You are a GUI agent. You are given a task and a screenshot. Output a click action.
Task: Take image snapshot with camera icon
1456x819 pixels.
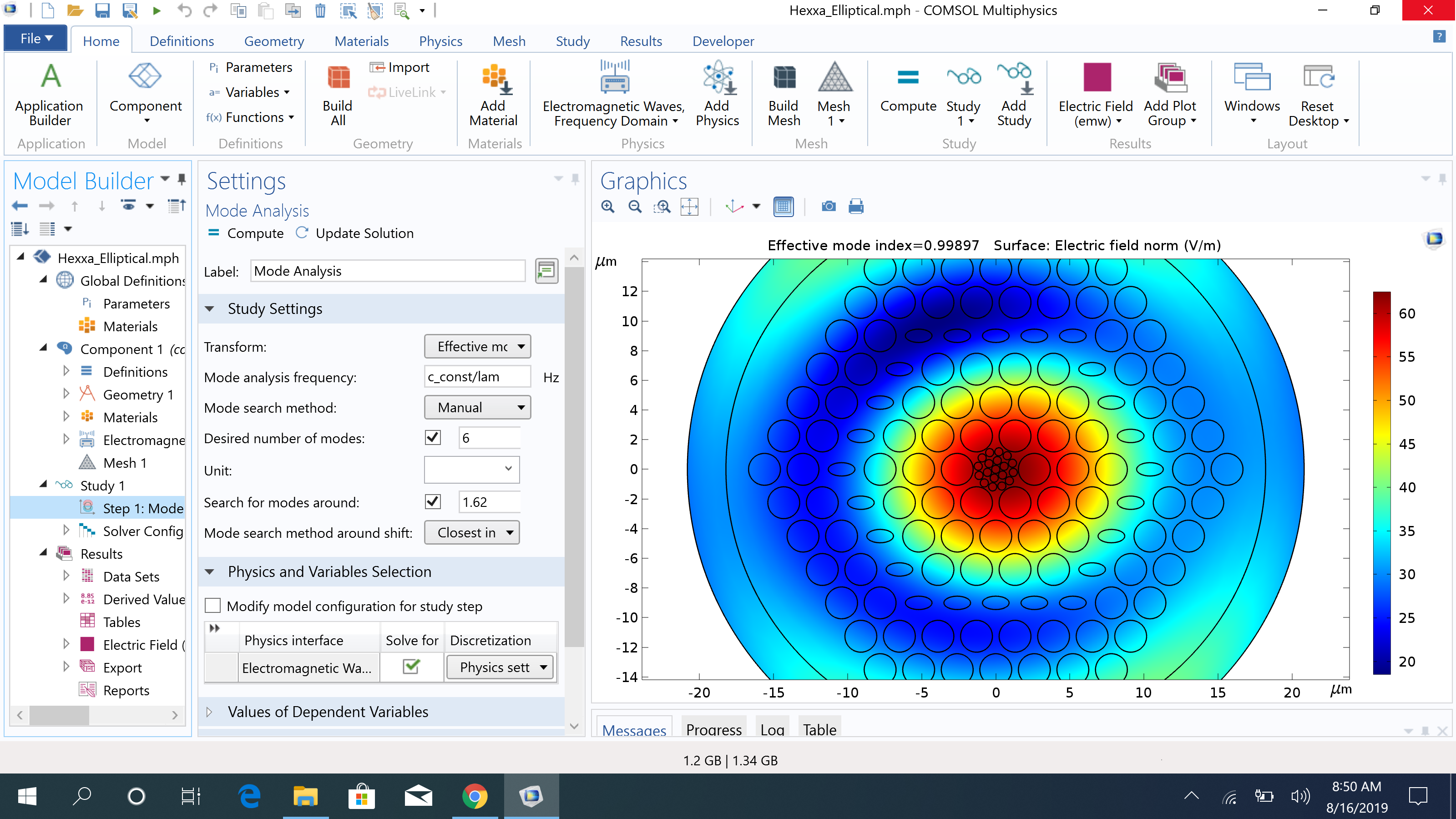[829, 207]
